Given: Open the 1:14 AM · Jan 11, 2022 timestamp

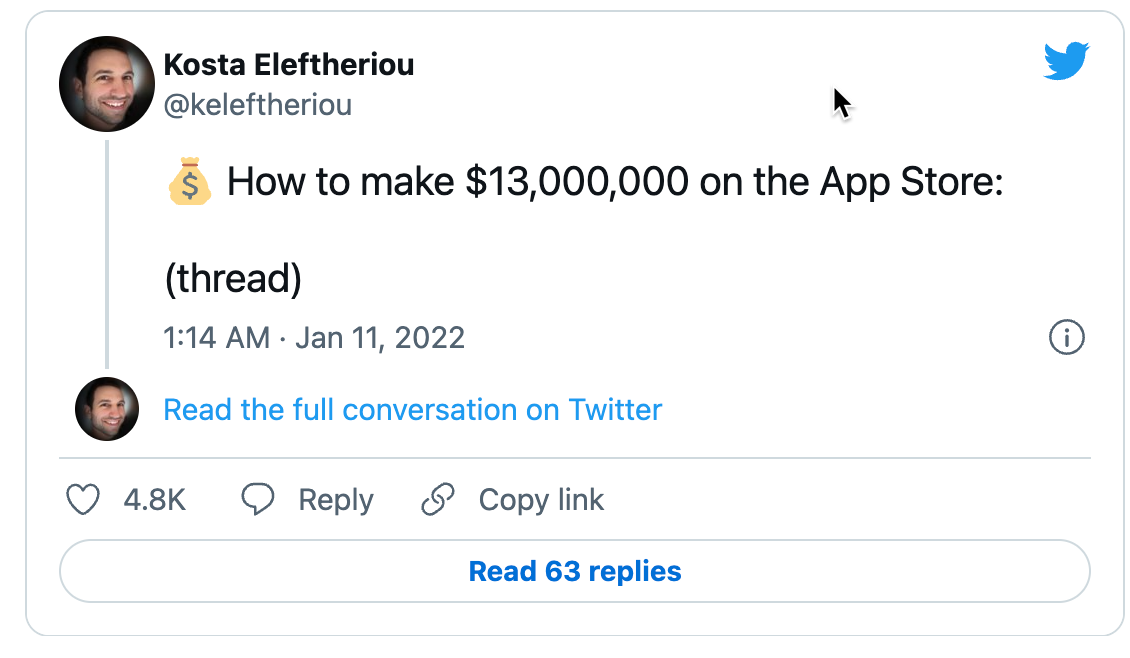Looking at the screenshot, I should [x=314, y=338].
